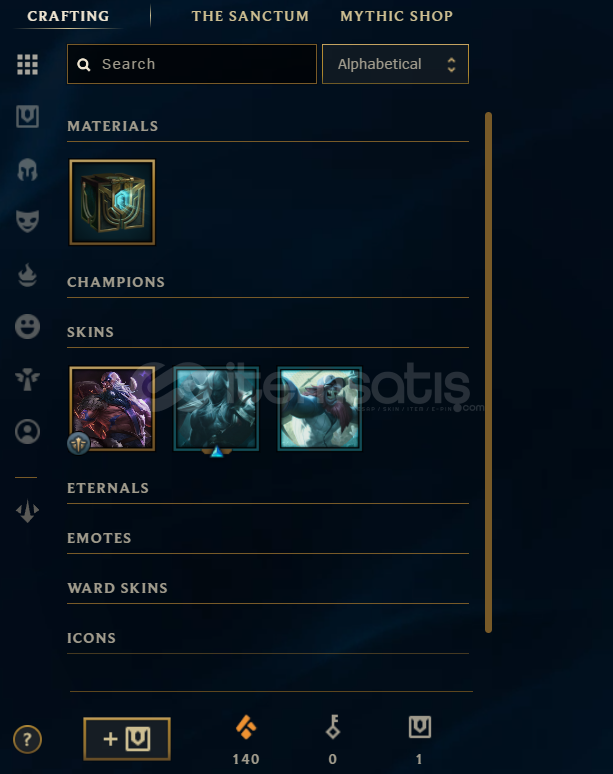Switch to The Sanctum tab
613x774 pixels.
[x=250, y=16]
